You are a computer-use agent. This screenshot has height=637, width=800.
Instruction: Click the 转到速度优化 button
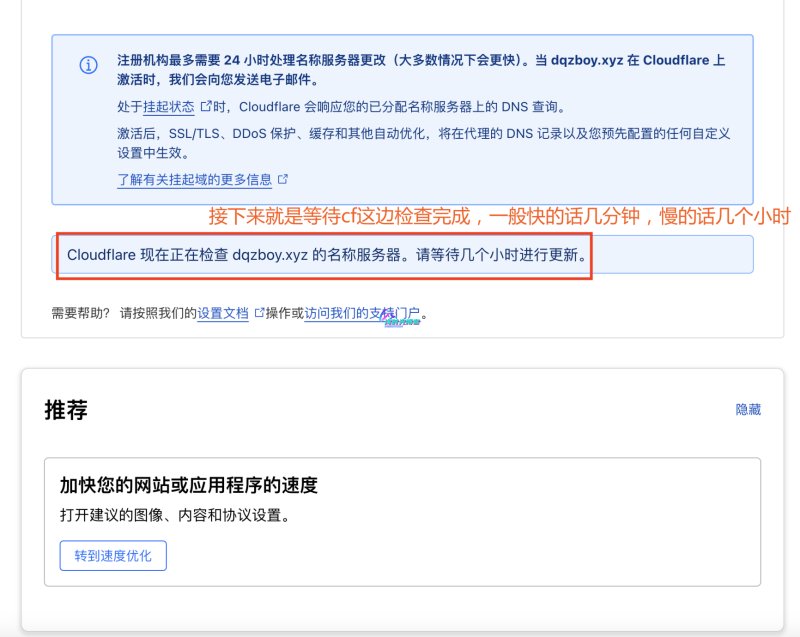click(x=113, y=555)
